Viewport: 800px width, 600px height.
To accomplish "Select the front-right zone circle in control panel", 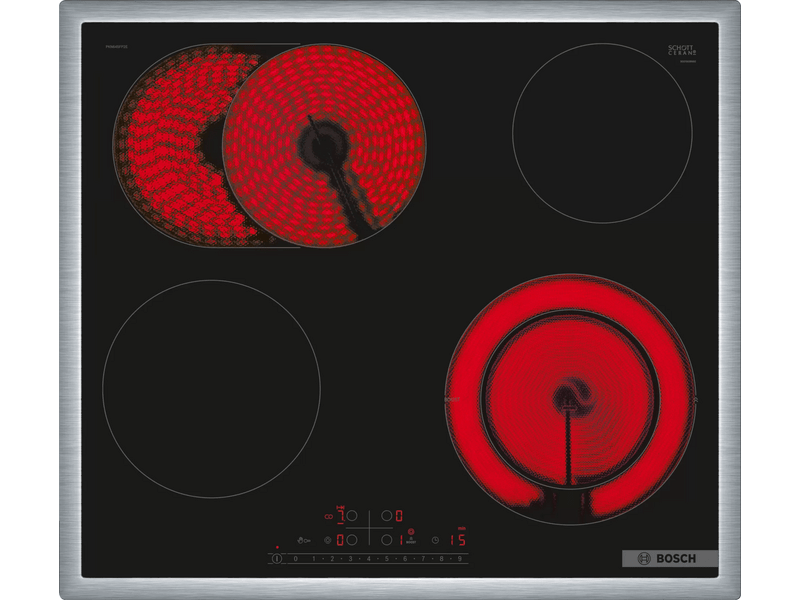I will pyautogui.click(x=386, y=540).
